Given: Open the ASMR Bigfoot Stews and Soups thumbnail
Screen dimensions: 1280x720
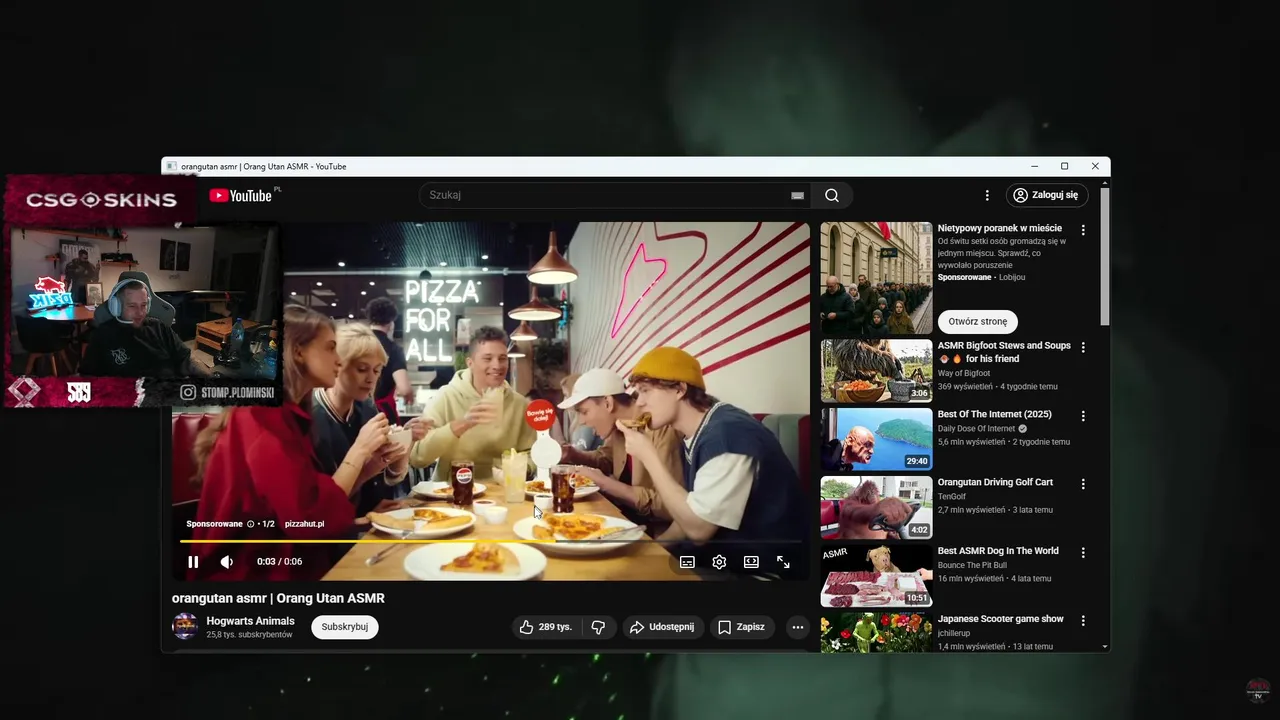Looking at the screenshot, I should click(x=876, y=371).
